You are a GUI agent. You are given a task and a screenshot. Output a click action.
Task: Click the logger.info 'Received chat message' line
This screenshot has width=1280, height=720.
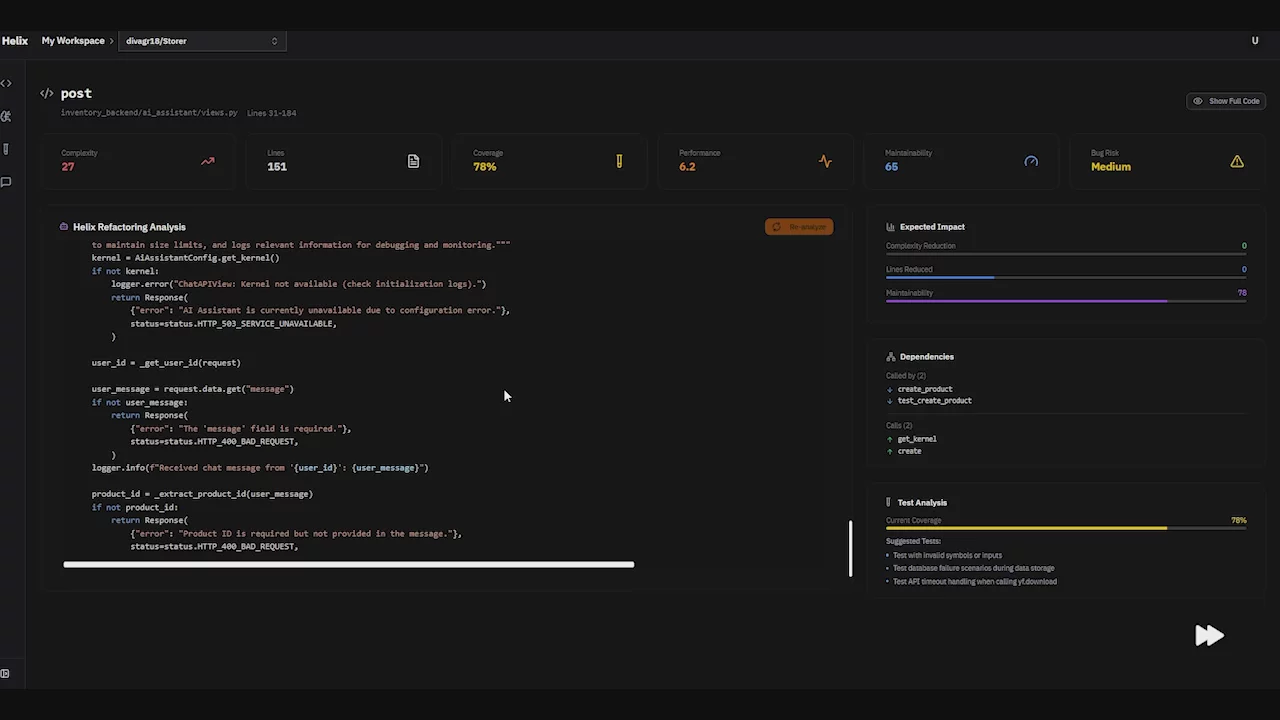point(260,468)
